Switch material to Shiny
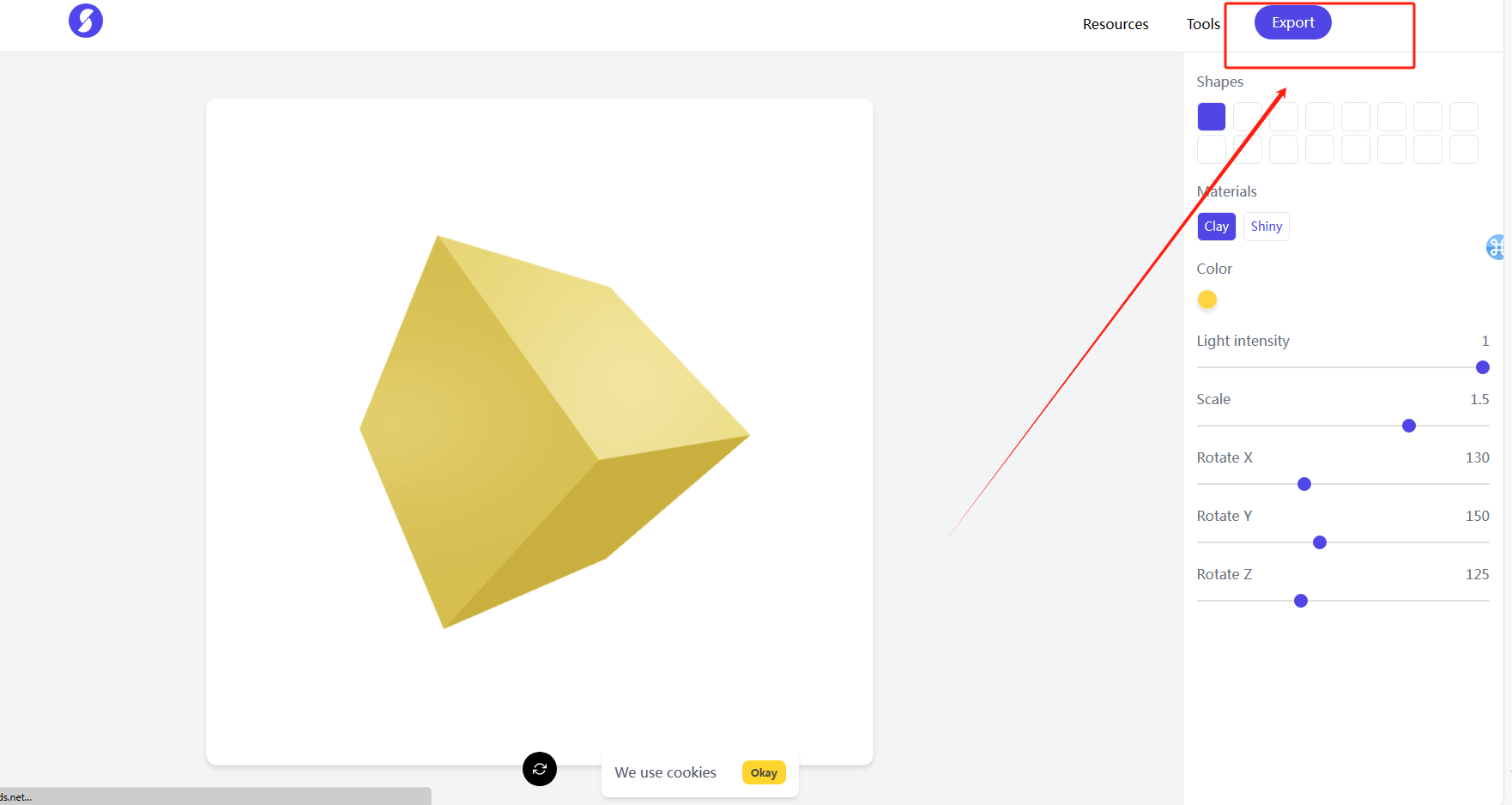 pos(1266,227)
